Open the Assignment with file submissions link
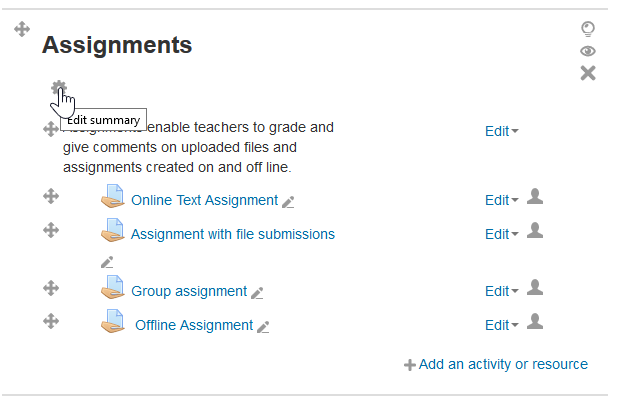The width and height of the screenshot is (620, 400). coord(233,234)
